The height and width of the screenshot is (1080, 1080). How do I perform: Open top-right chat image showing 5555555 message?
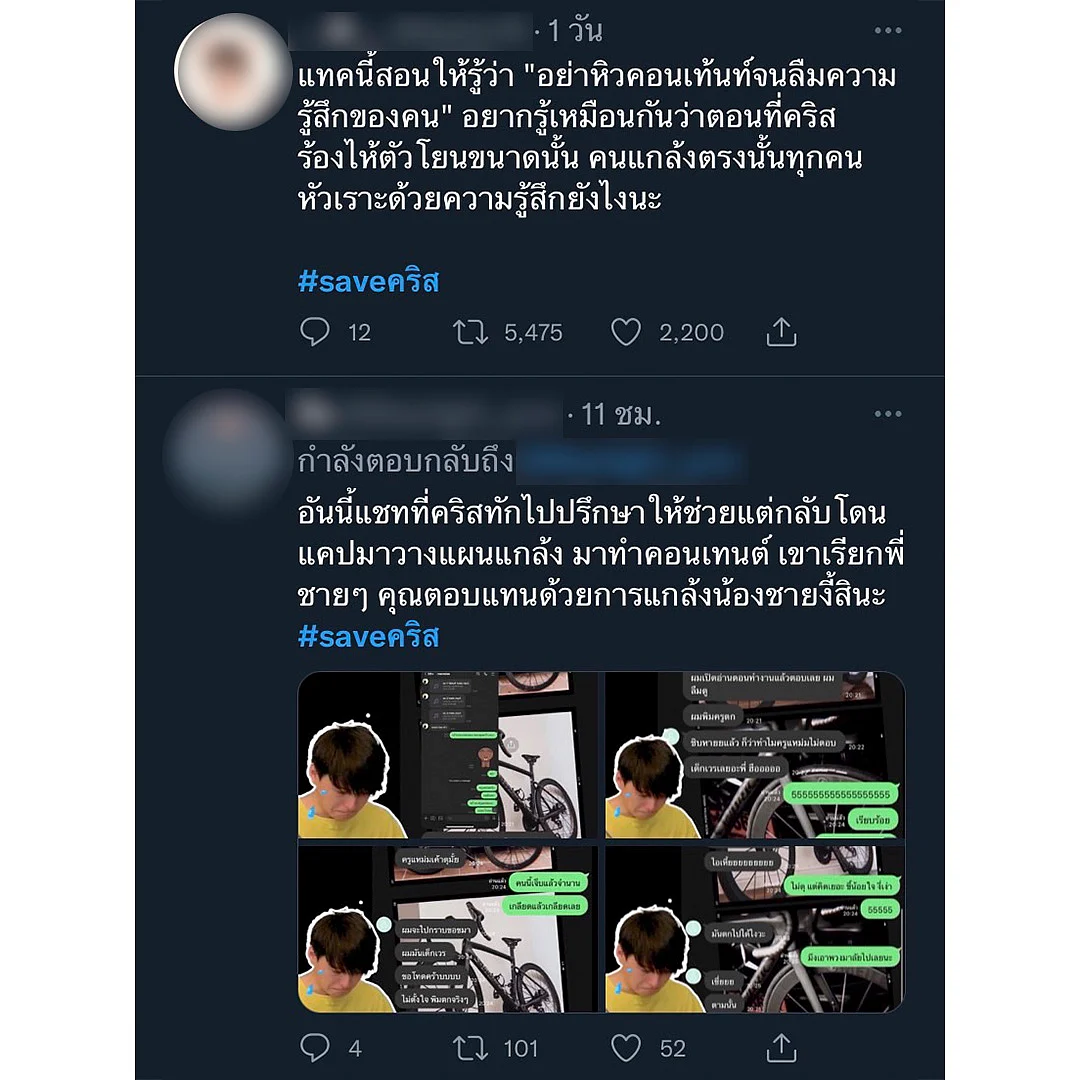pos(755,755)
